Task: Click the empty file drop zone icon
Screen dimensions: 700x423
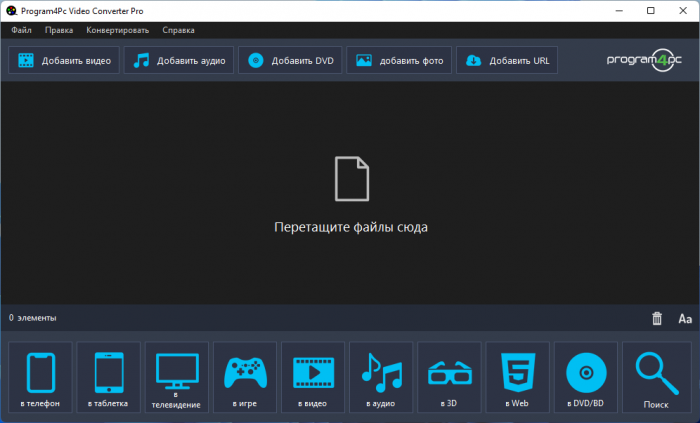Action: coord(352,178)
